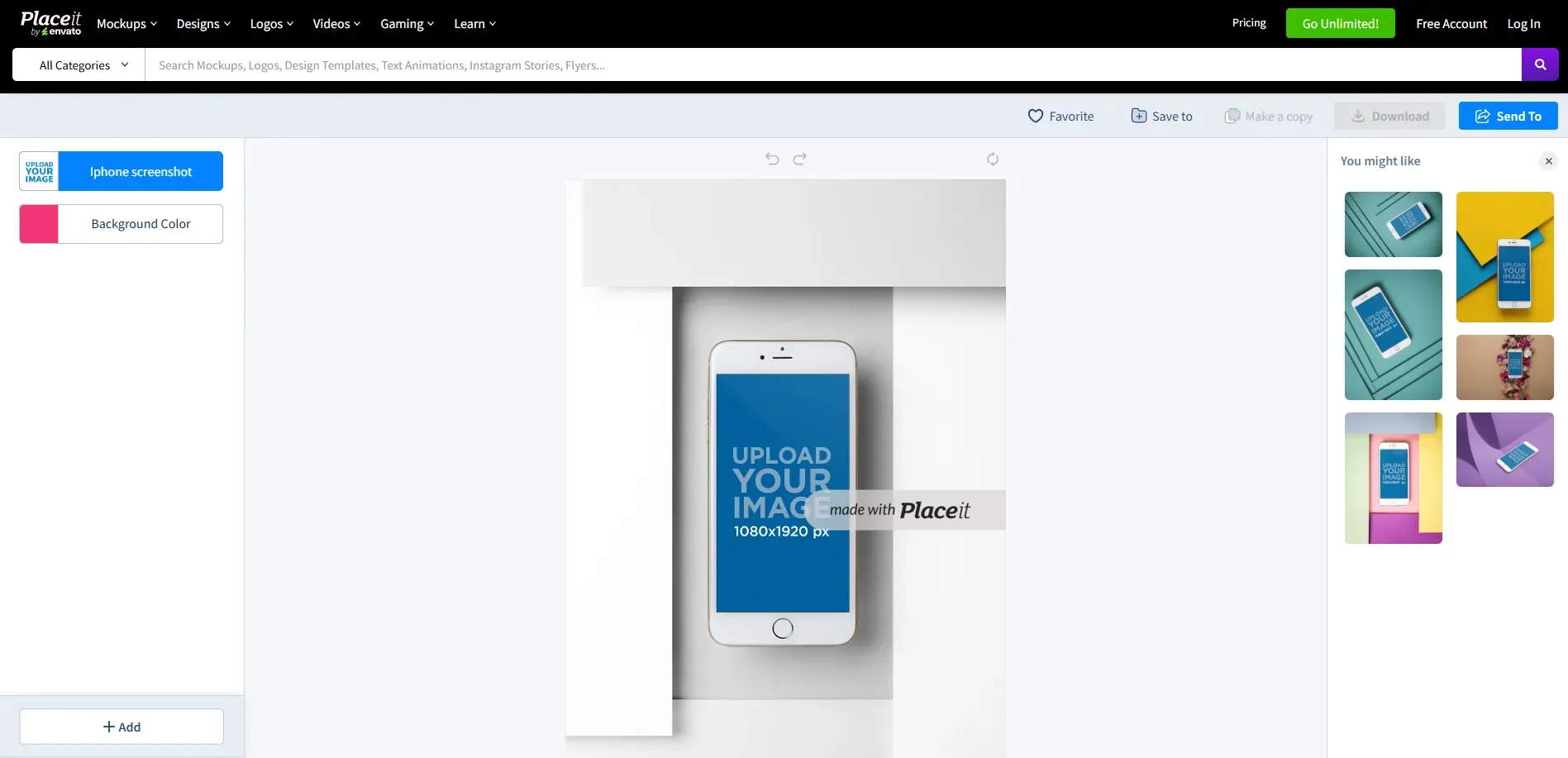Redo the reverted change

(x=799, y=159)
